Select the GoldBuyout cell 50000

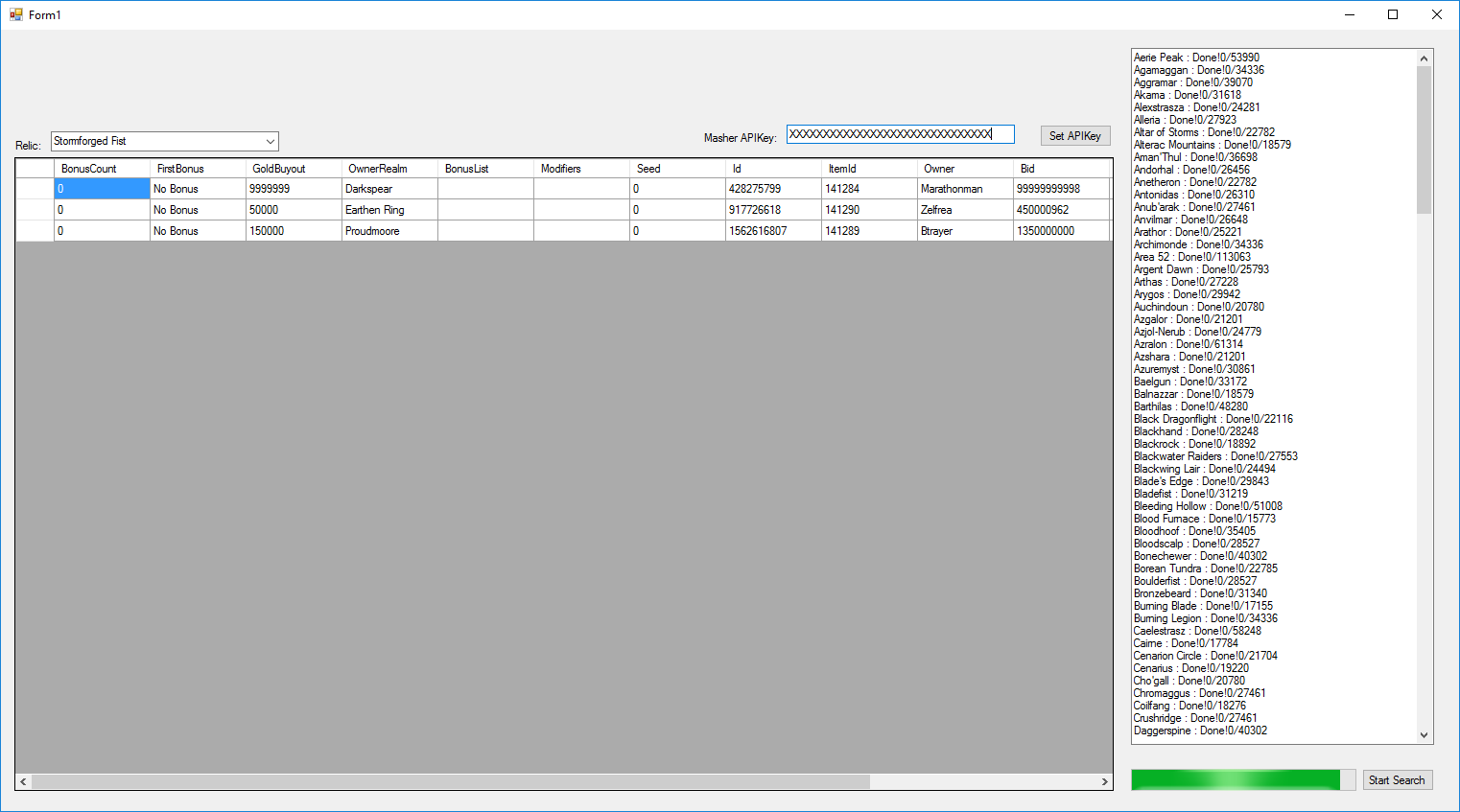(x=294, y=210)
